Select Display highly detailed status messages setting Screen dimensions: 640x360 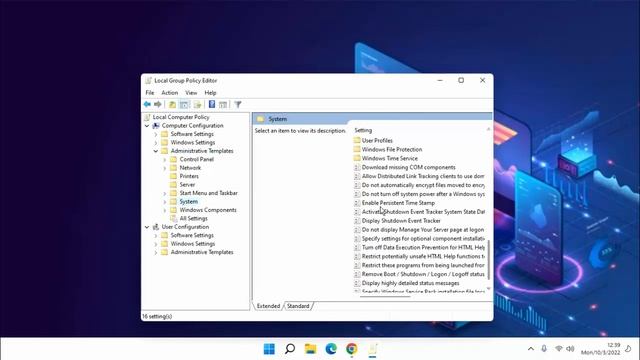(411, 283)
